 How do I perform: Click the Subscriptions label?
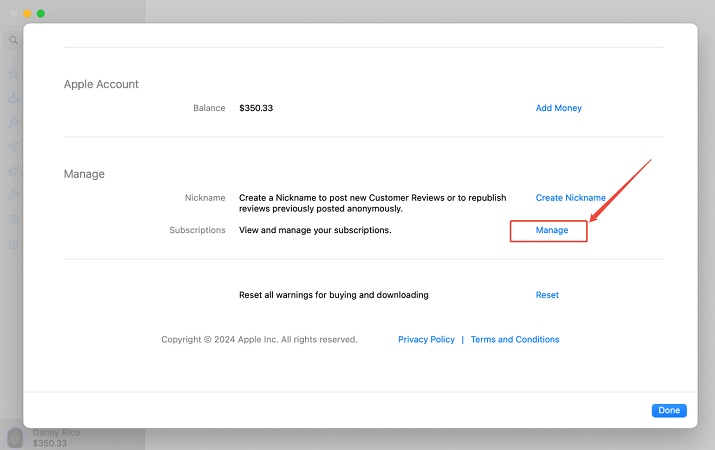click(x=197, y=230)
